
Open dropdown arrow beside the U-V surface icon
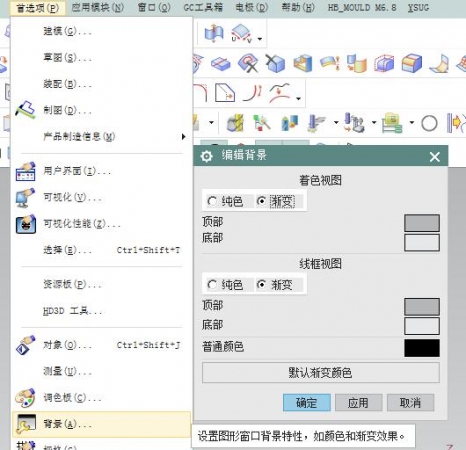click(260, 39)
